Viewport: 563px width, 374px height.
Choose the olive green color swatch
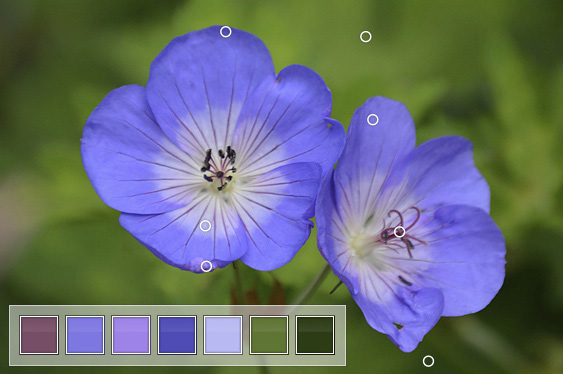(269, 335)
